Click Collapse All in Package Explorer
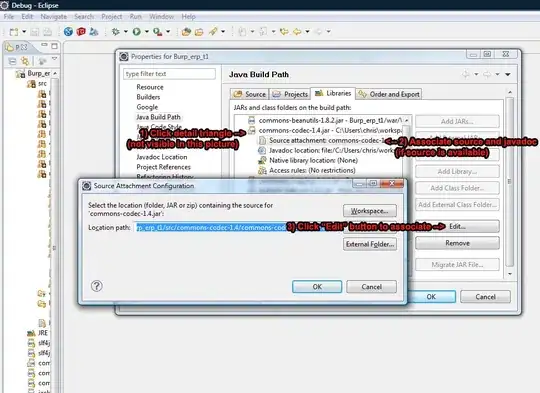Screen dimensions: 540x393 coord(12,61)
